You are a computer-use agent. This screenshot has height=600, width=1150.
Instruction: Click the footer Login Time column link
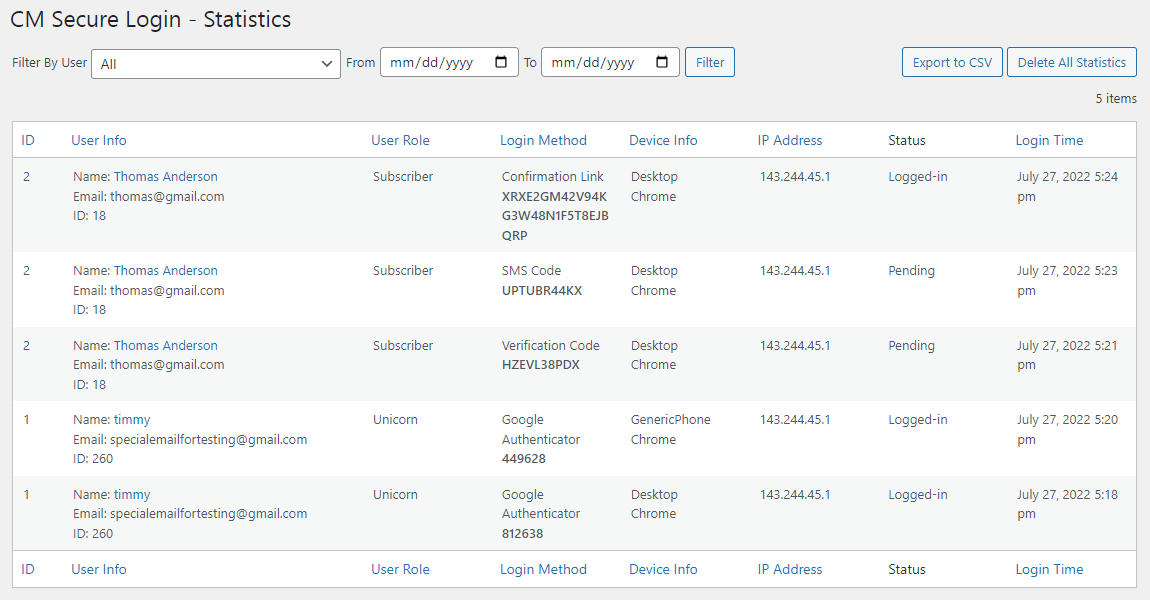(x=1049, y=569)
